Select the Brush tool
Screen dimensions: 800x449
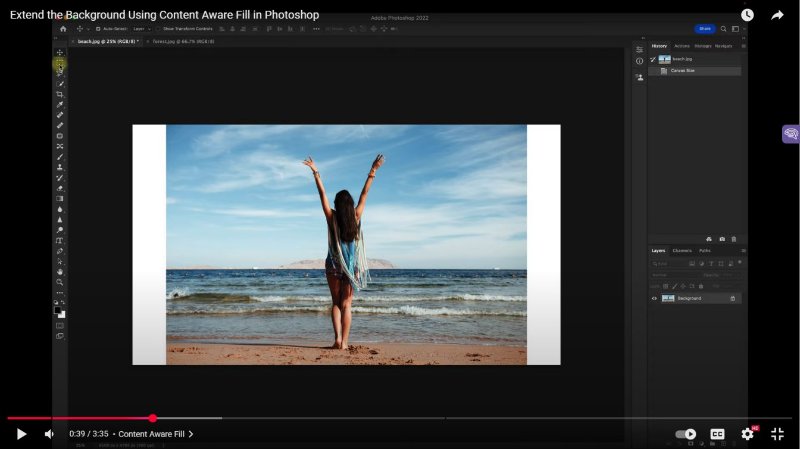pos(60,157)
